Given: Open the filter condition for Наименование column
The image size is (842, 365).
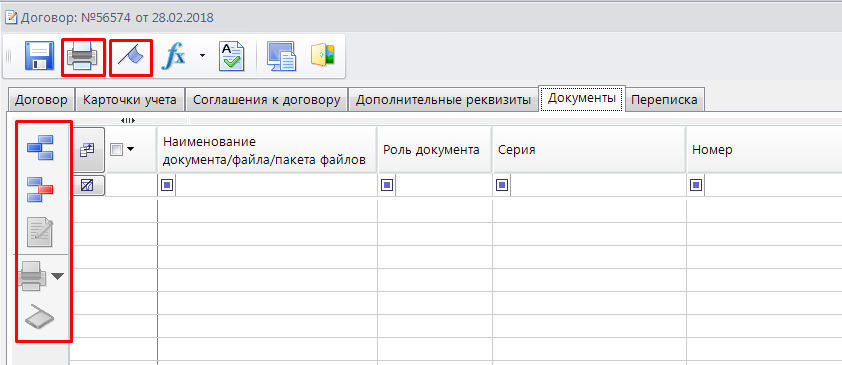Looking at the screenshot, I should (x=167, y=186).
